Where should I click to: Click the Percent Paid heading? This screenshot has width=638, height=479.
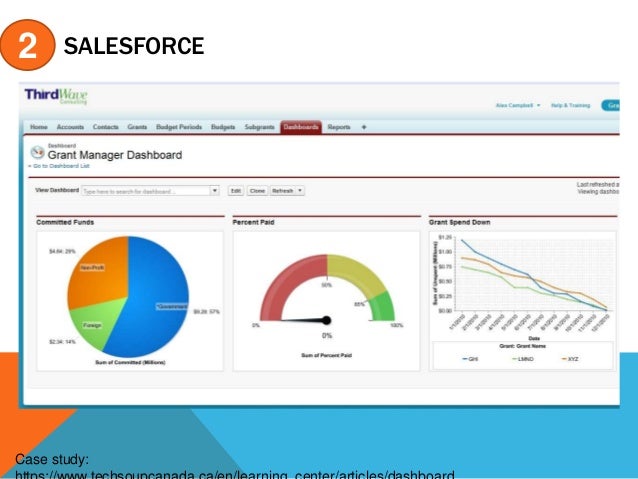tap(253, 222)
